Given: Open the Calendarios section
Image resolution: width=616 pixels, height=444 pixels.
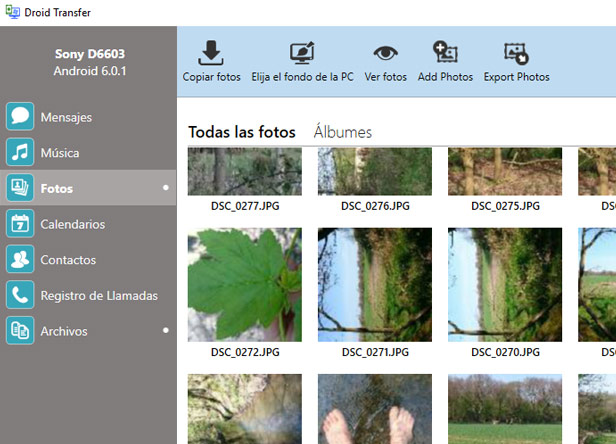Looking at the screenshot, I should (x=72, y=224).
